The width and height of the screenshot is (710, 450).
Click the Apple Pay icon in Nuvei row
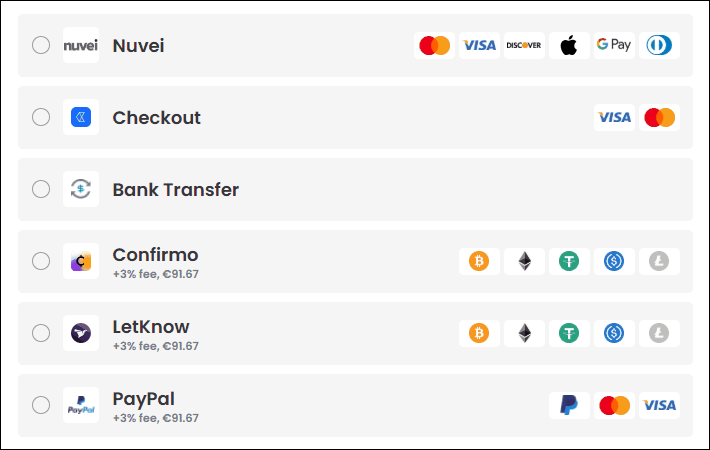pyautogui.click(x=569, y=45)
